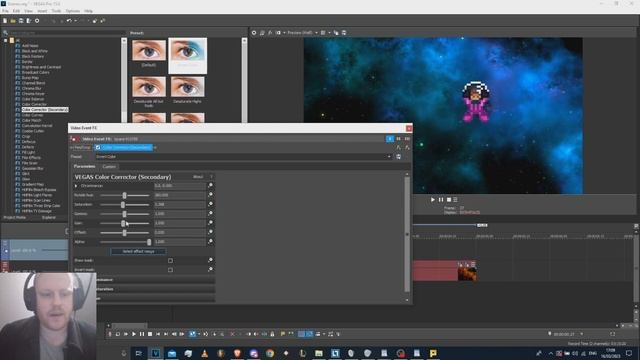Viewport: 640px width, 360px height.
Task: Click the animate icon on the Gamma row
Action: pos(210,213)
